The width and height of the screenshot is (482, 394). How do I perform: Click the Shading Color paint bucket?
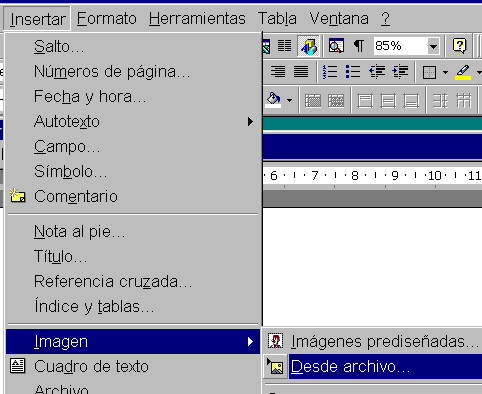pos(273,99)
